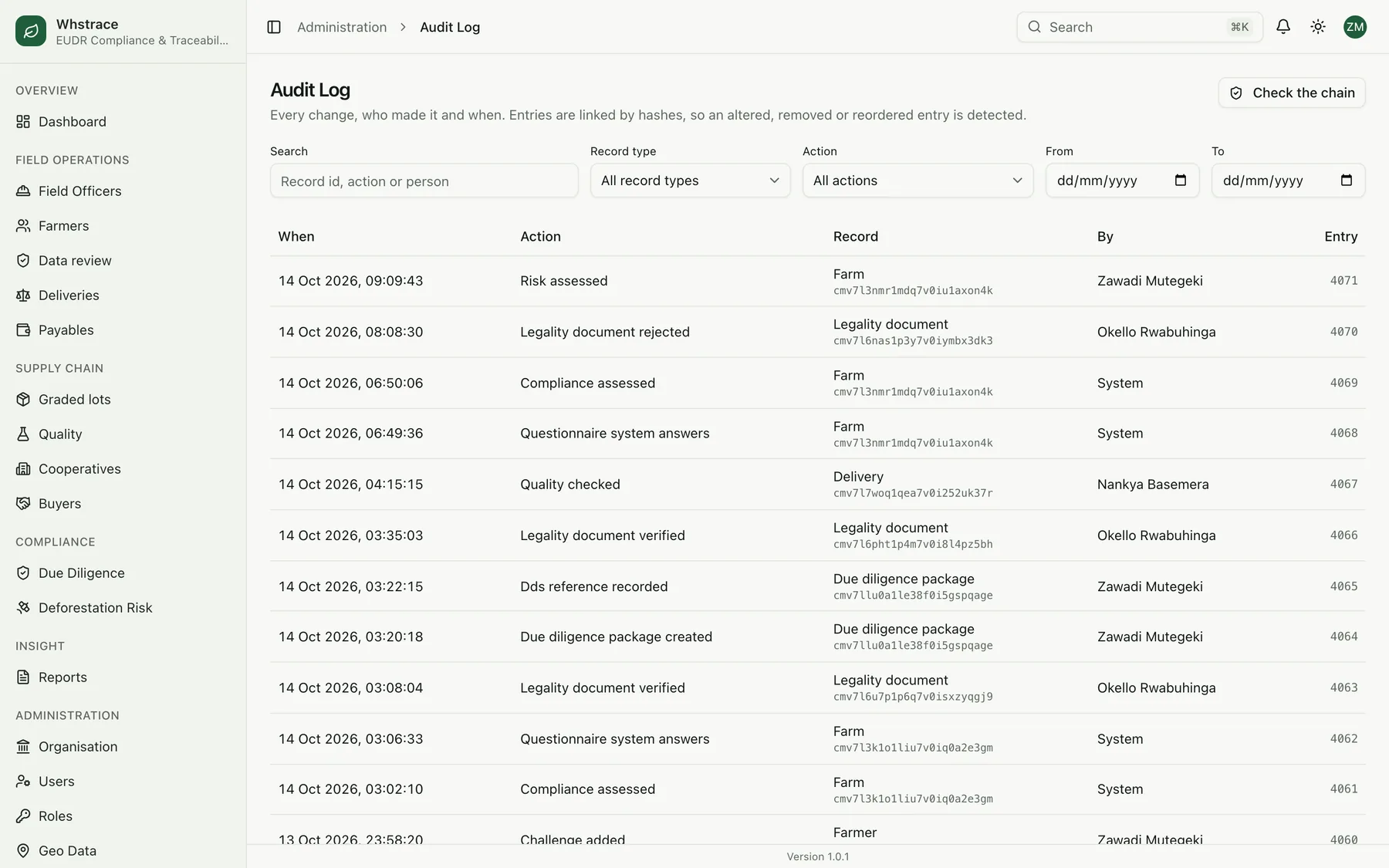Switch theme with sun icon
Viewport: 1389px width, 868px height.
click(1318, 27)
